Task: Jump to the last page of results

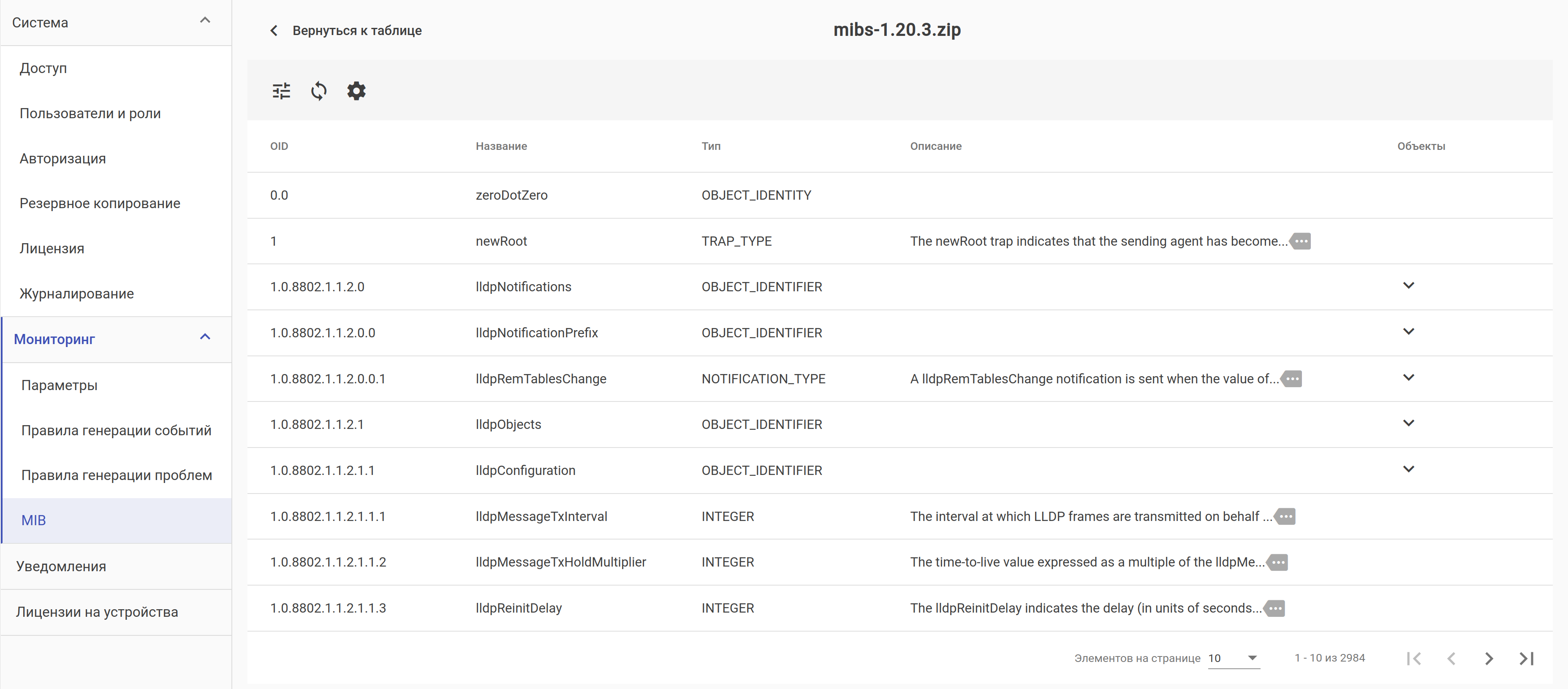Action: (1526, 658)
